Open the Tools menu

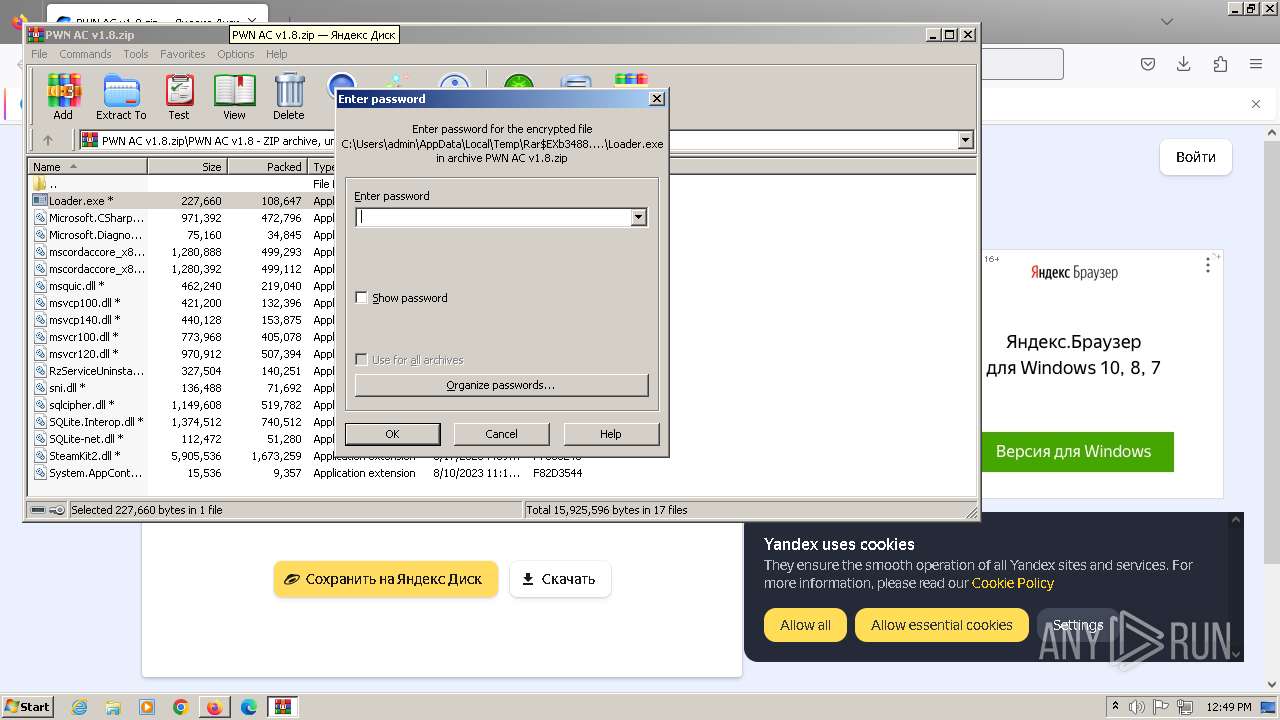[136, 54]
